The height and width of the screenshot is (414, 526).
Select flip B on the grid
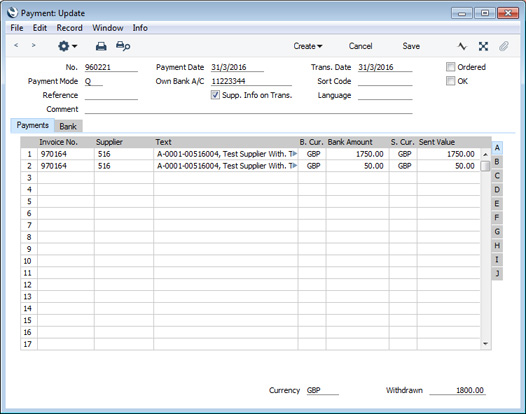(497, 162)
